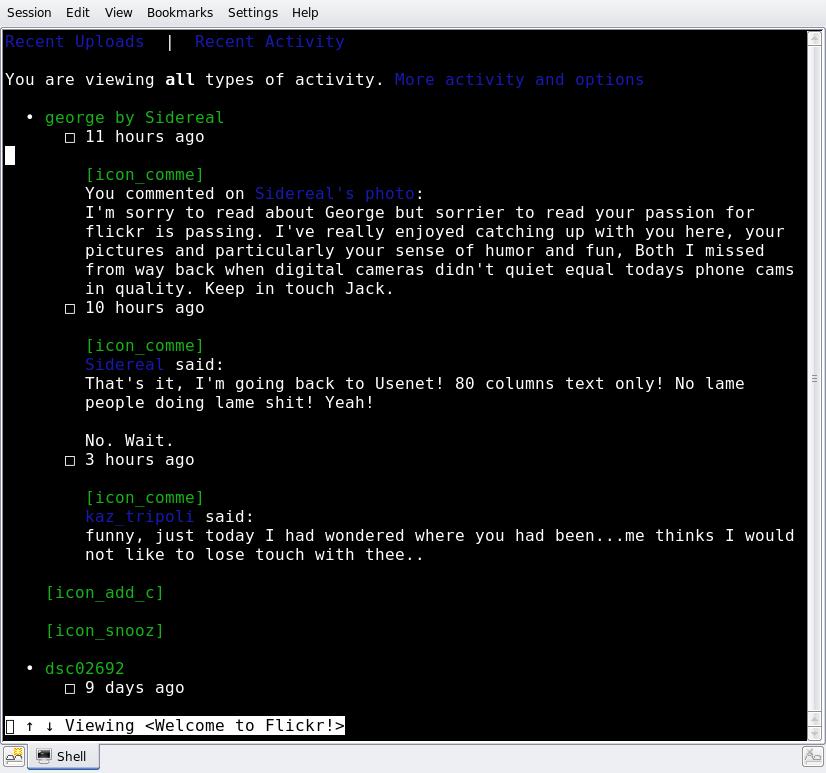Image resolution: width=826 pixels, height=773 pixels.
Task: Open the Bookmarks menu
Action: pyautogui.click(x=179, y=12)
